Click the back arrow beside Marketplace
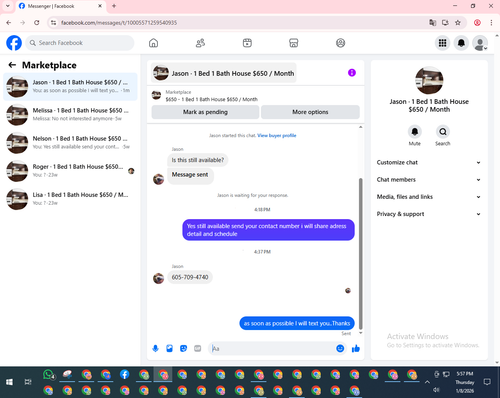This screenshot has width=500, height=398. [12, 65]
